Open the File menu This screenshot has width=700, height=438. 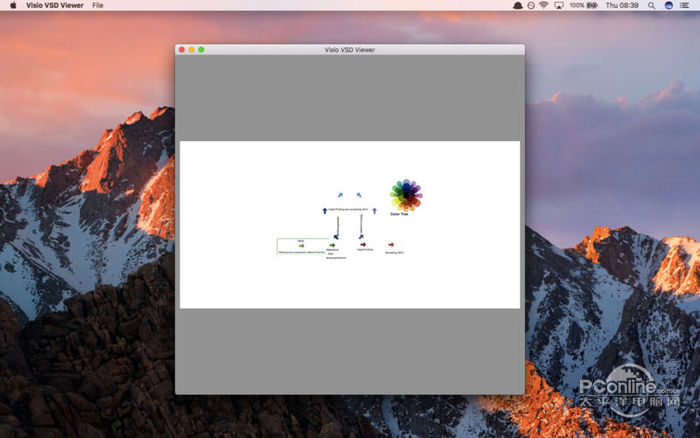97,5
